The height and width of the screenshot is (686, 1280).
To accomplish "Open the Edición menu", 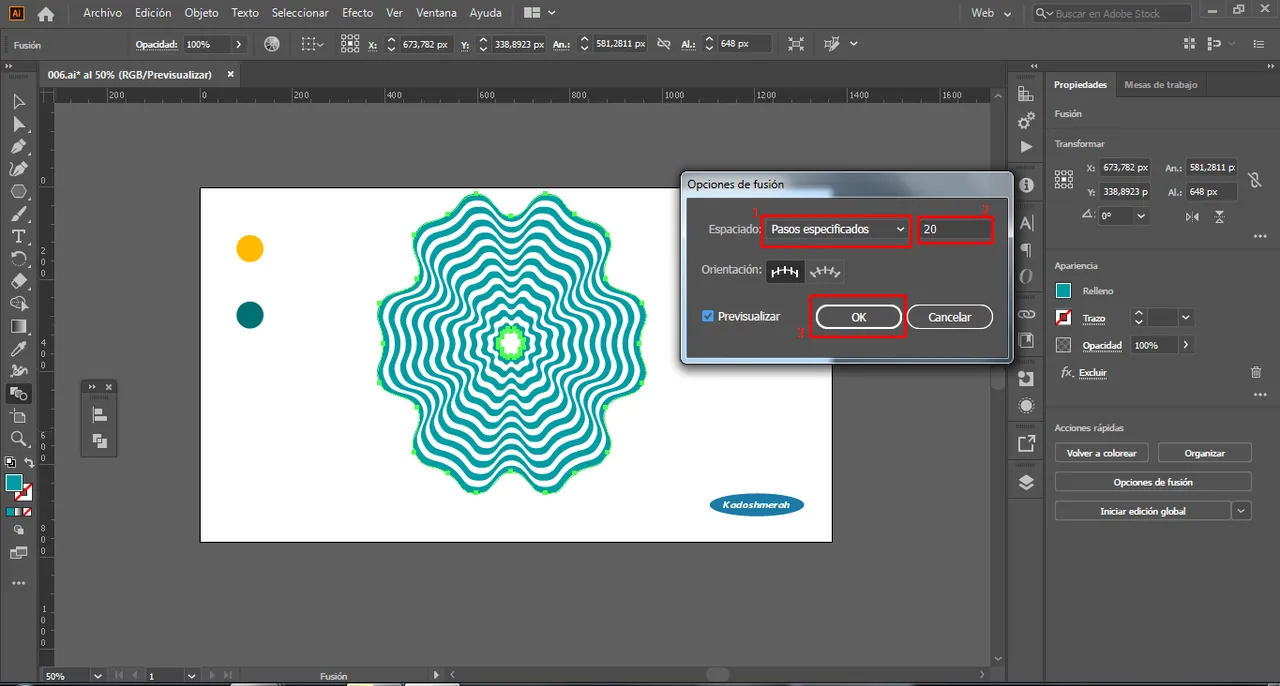I will coord(153,13).
